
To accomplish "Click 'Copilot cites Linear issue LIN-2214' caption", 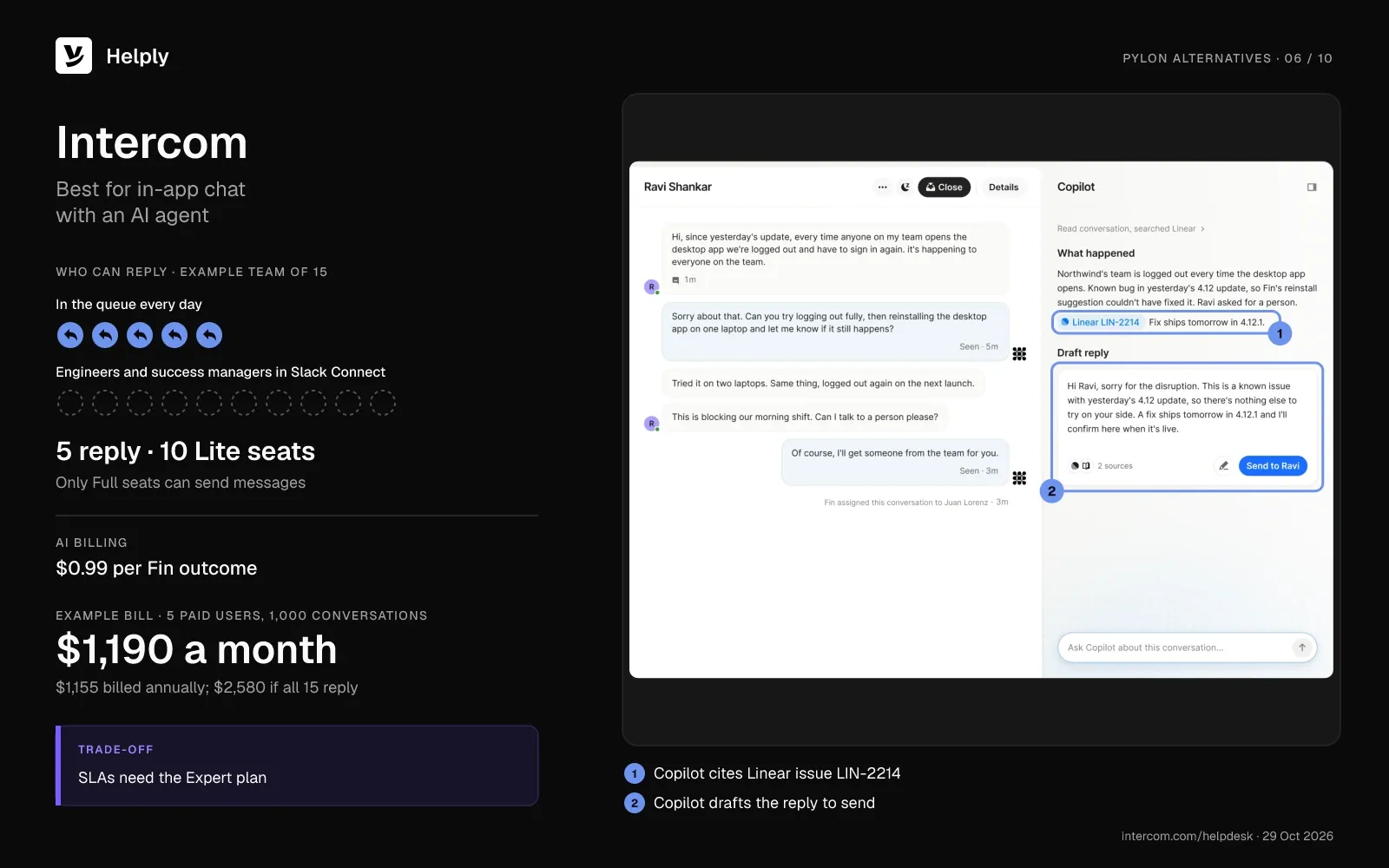I will click(777, 773).
